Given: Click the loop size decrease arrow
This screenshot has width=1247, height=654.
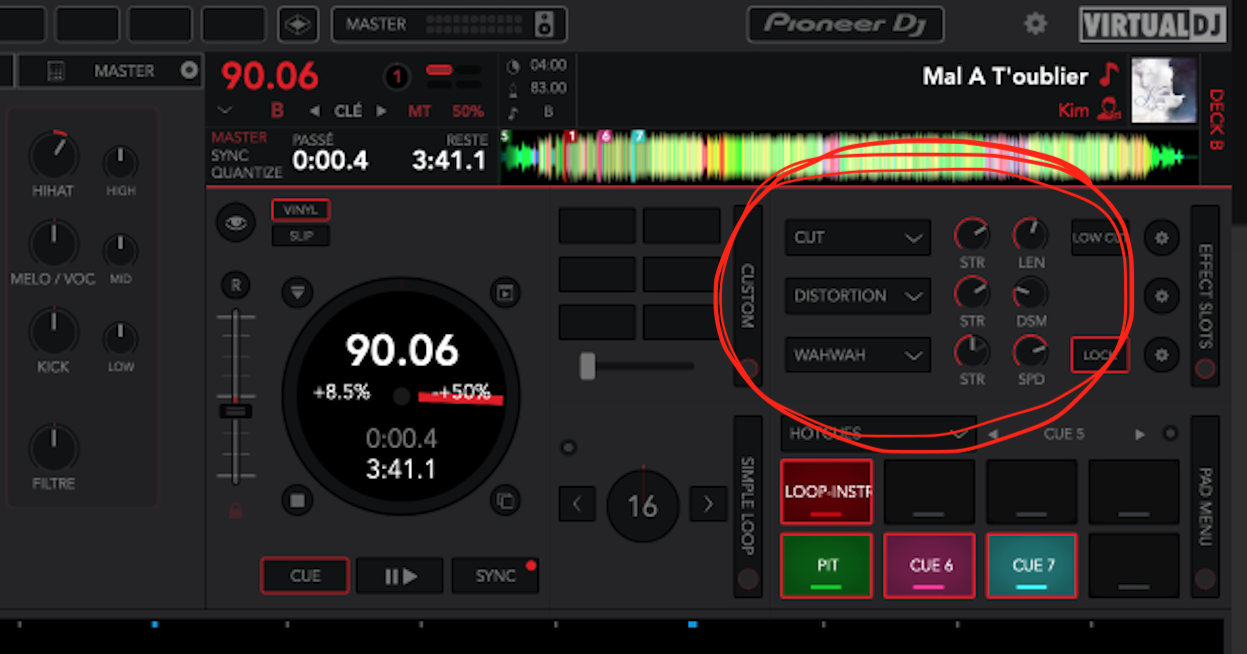Looking at the screenshot, I should tap(577, 505).
